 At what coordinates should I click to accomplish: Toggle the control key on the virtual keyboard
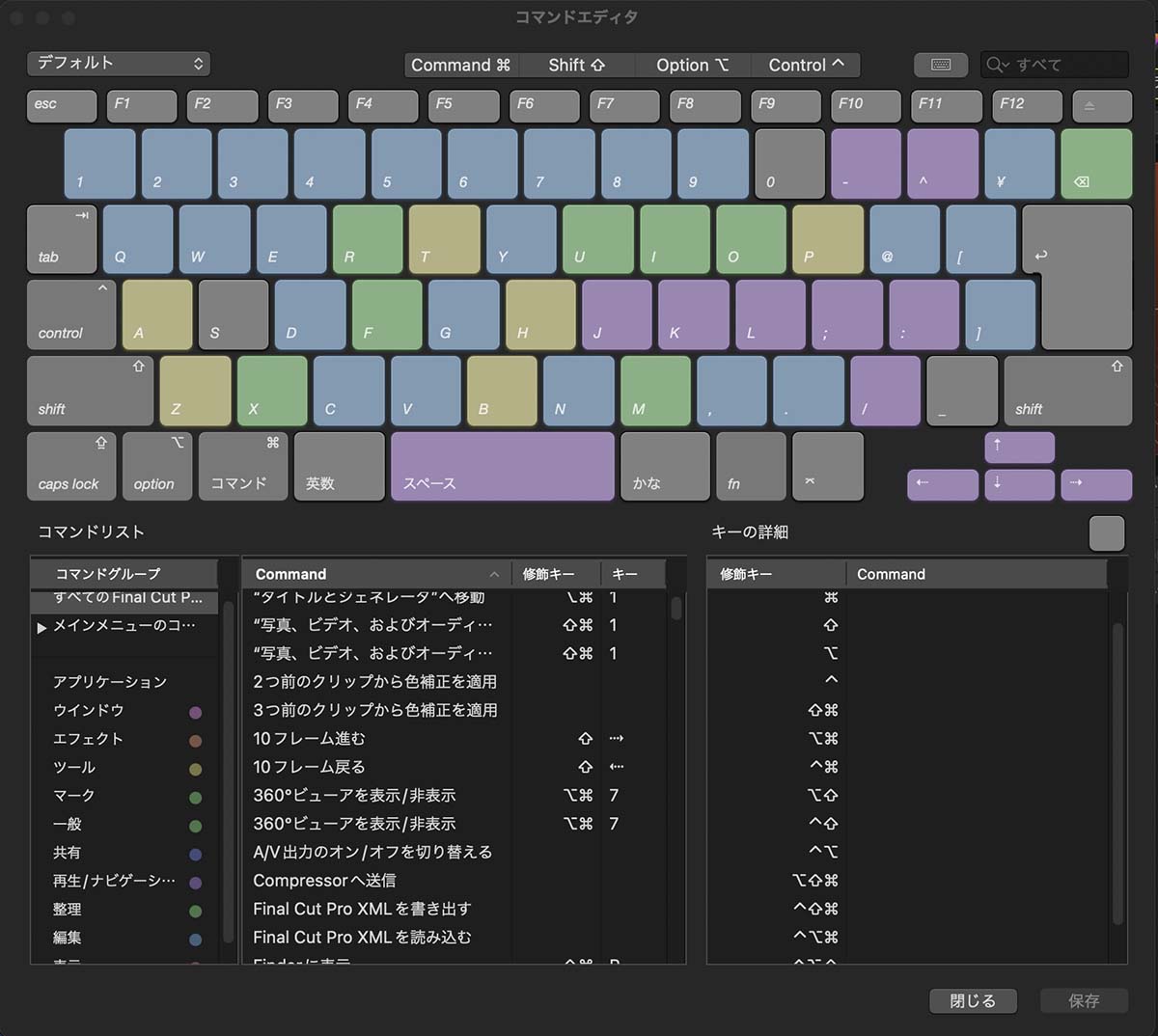(71, 314)
